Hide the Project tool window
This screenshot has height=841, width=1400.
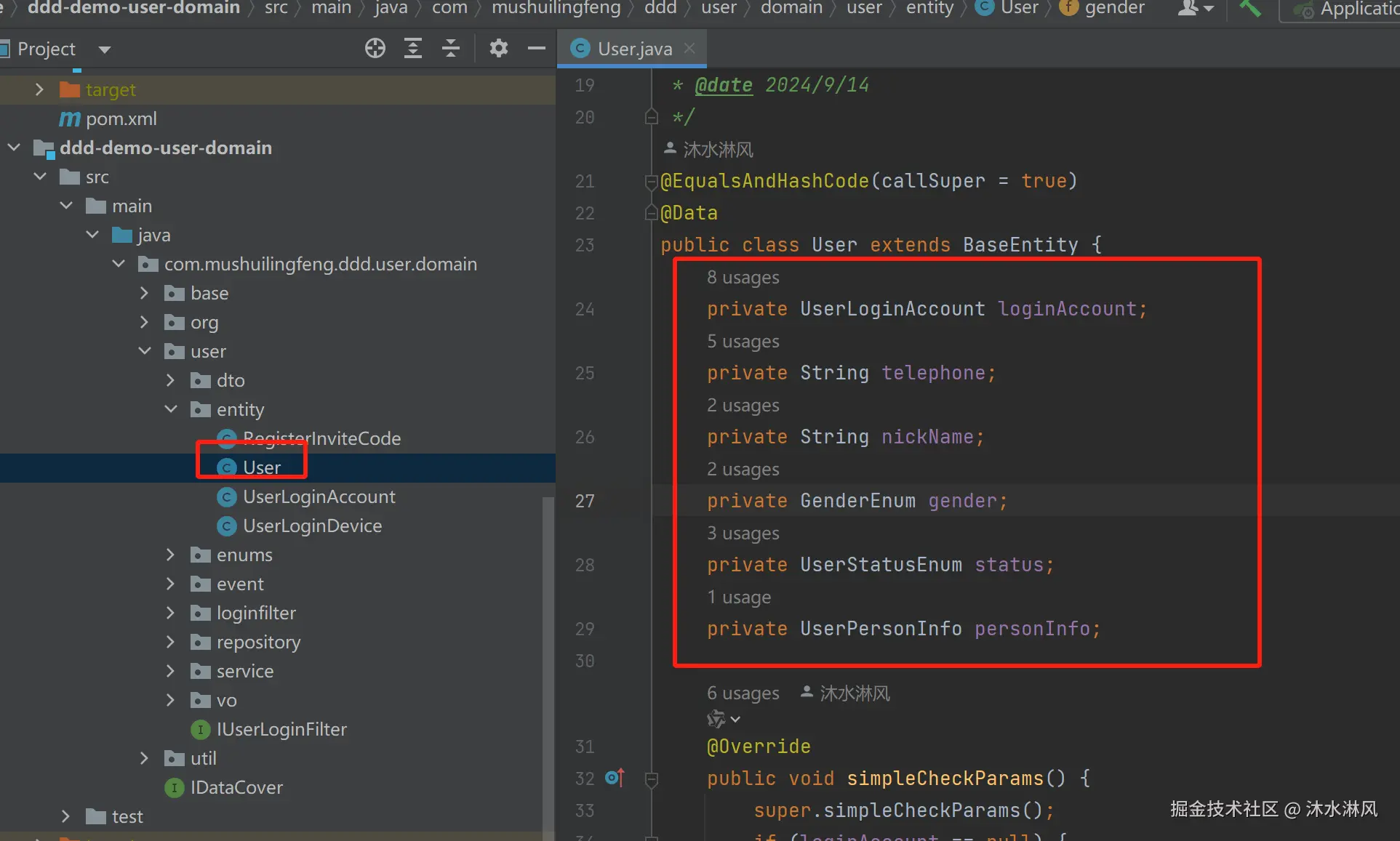coord(537,49)
